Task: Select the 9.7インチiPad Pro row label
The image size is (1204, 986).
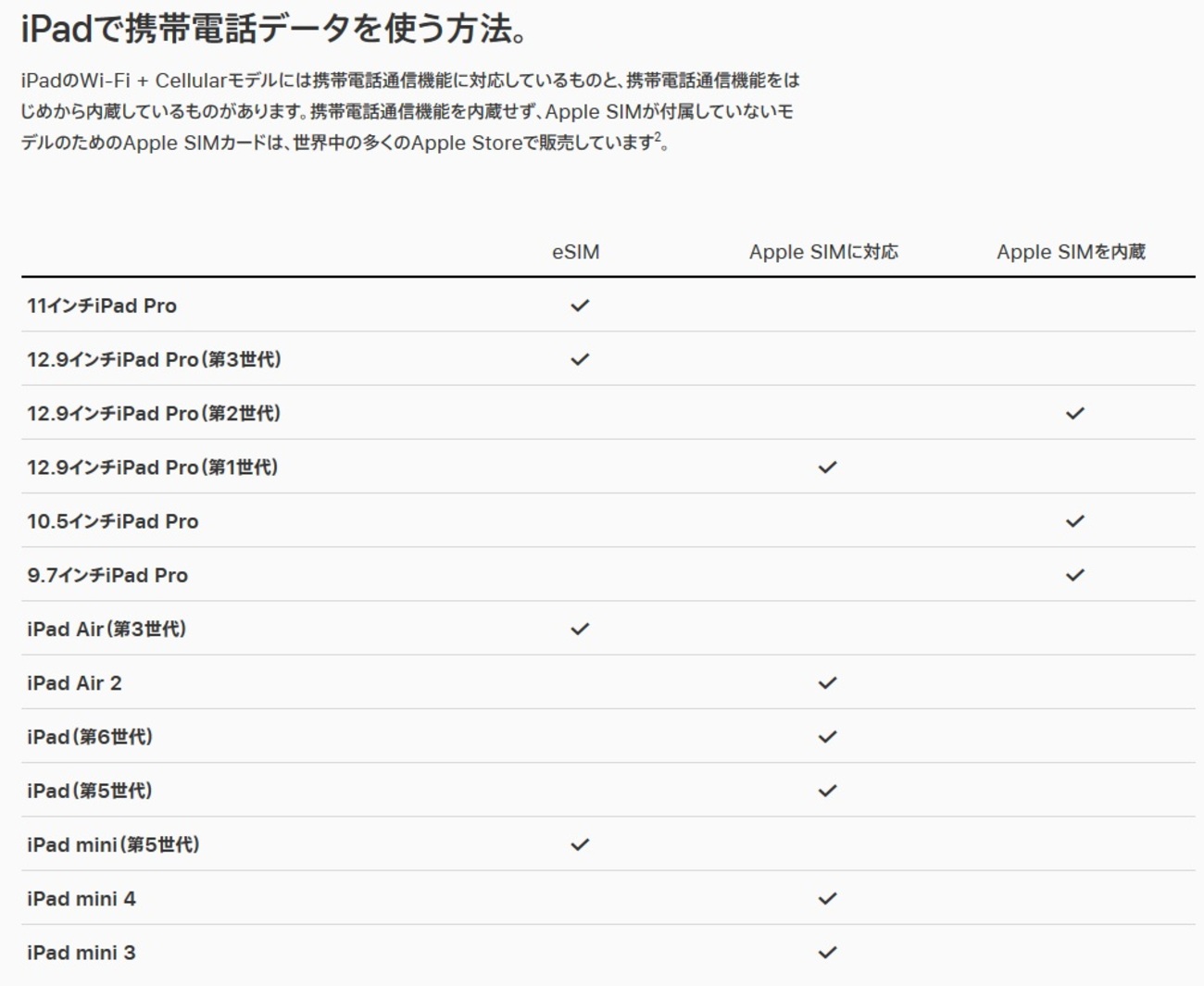Action: point(107,575)
